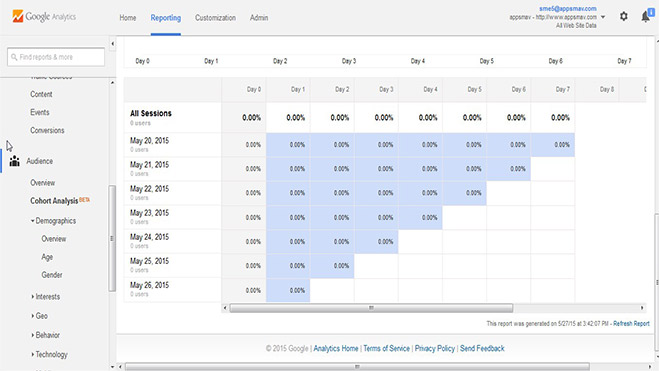Open the account selector dropdown arrow
Screen dimensions: 659x371
click(603, 17)
